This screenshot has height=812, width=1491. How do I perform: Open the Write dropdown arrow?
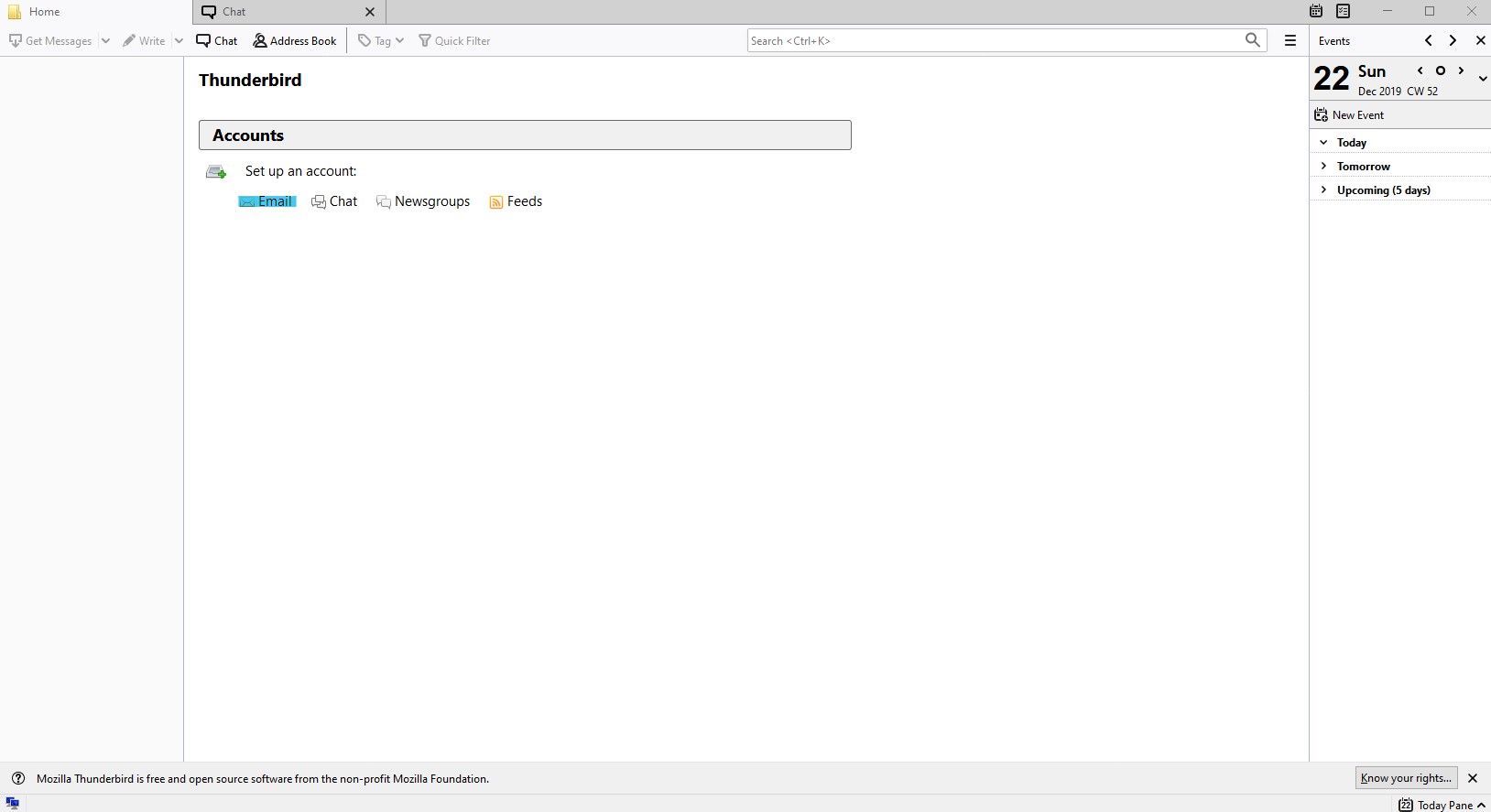tap(179, 40)
